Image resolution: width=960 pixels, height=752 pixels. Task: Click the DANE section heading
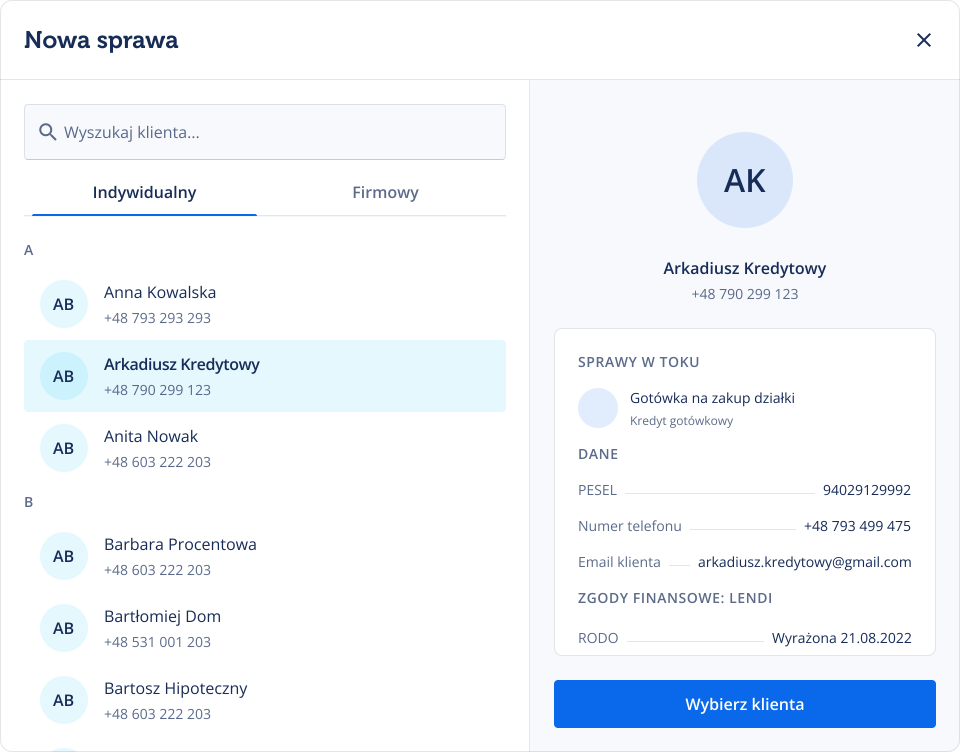598,454
